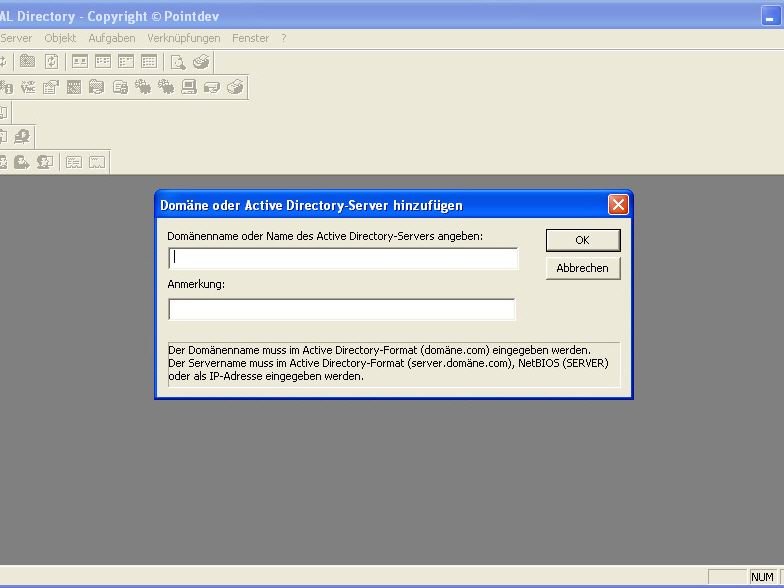The height and width of the screenshot is (588, 784).
Task: Focus the Domänenname input field
Action: (343, 258)
